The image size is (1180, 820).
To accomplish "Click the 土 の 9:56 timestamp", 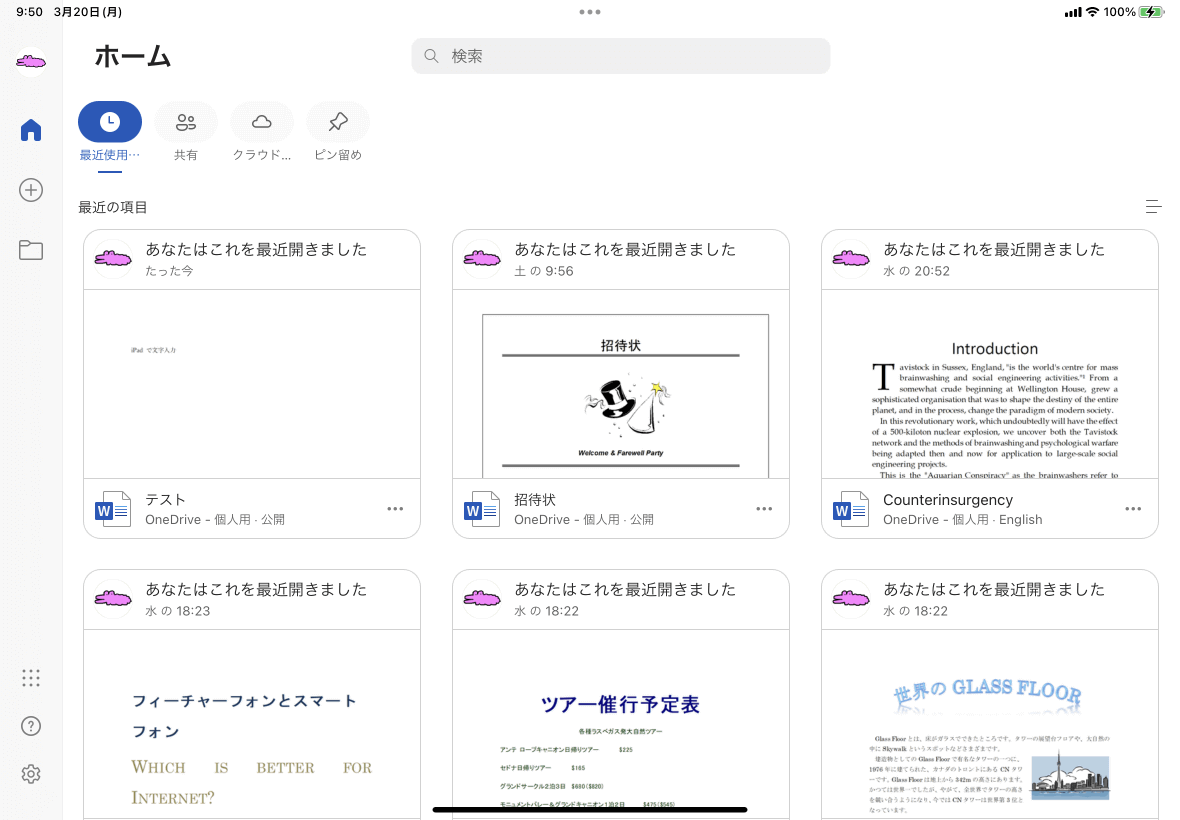I will tap(543, 271).
